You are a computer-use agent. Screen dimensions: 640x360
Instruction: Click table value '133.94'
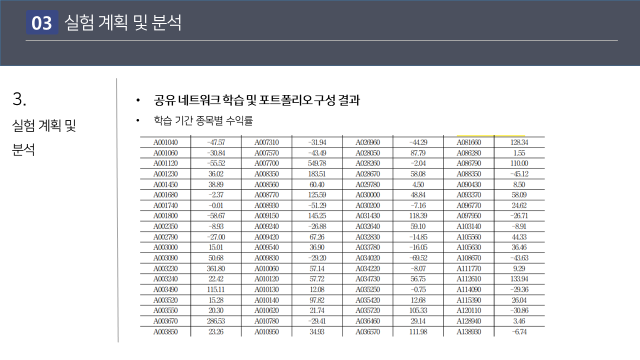click(520, 279)
